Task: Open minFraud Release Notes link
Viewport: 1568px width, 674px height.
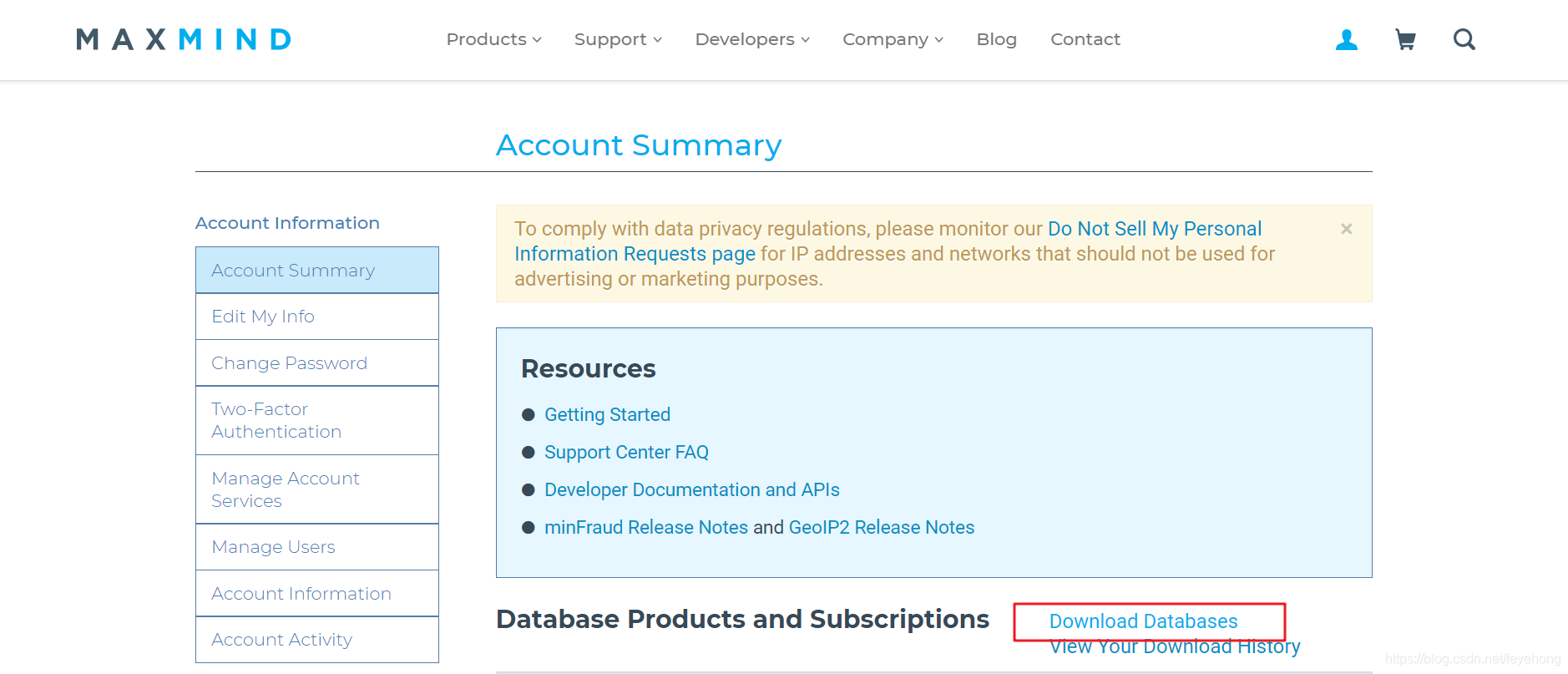Action: 645,528
